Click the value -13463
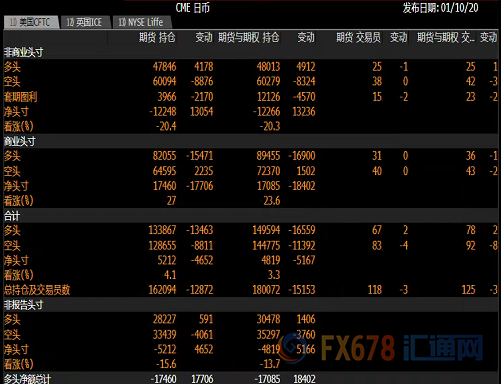 click(200, 230)
